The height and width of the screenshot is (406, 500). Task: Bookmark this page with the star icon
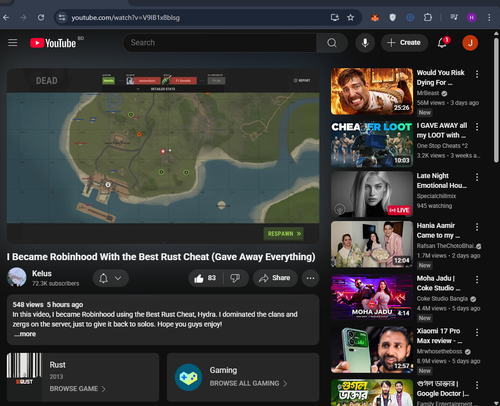pyautogui.click(x=350, y=17)
